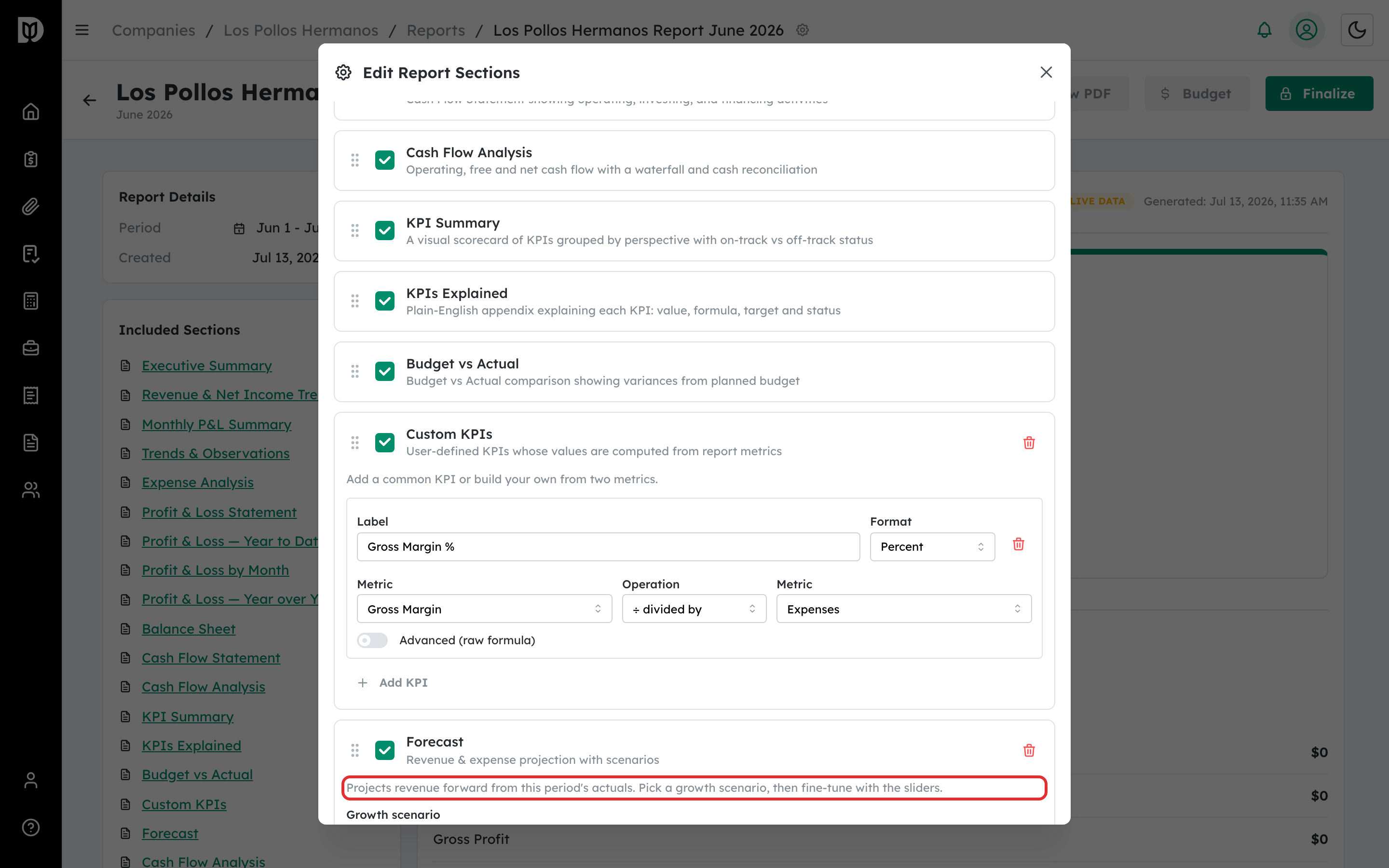Delete the Gross Margin % KPI row
Screen dimensions: 1389x868
[x=1019, y=544]
